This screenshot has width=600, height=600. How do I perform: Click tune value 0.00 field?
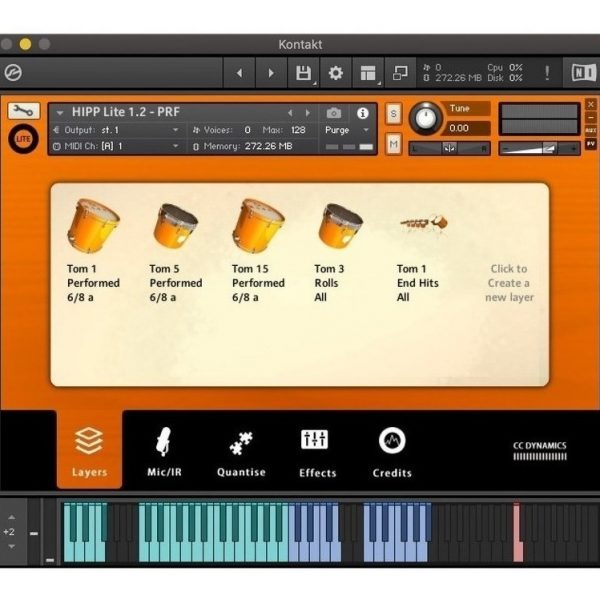466,128
